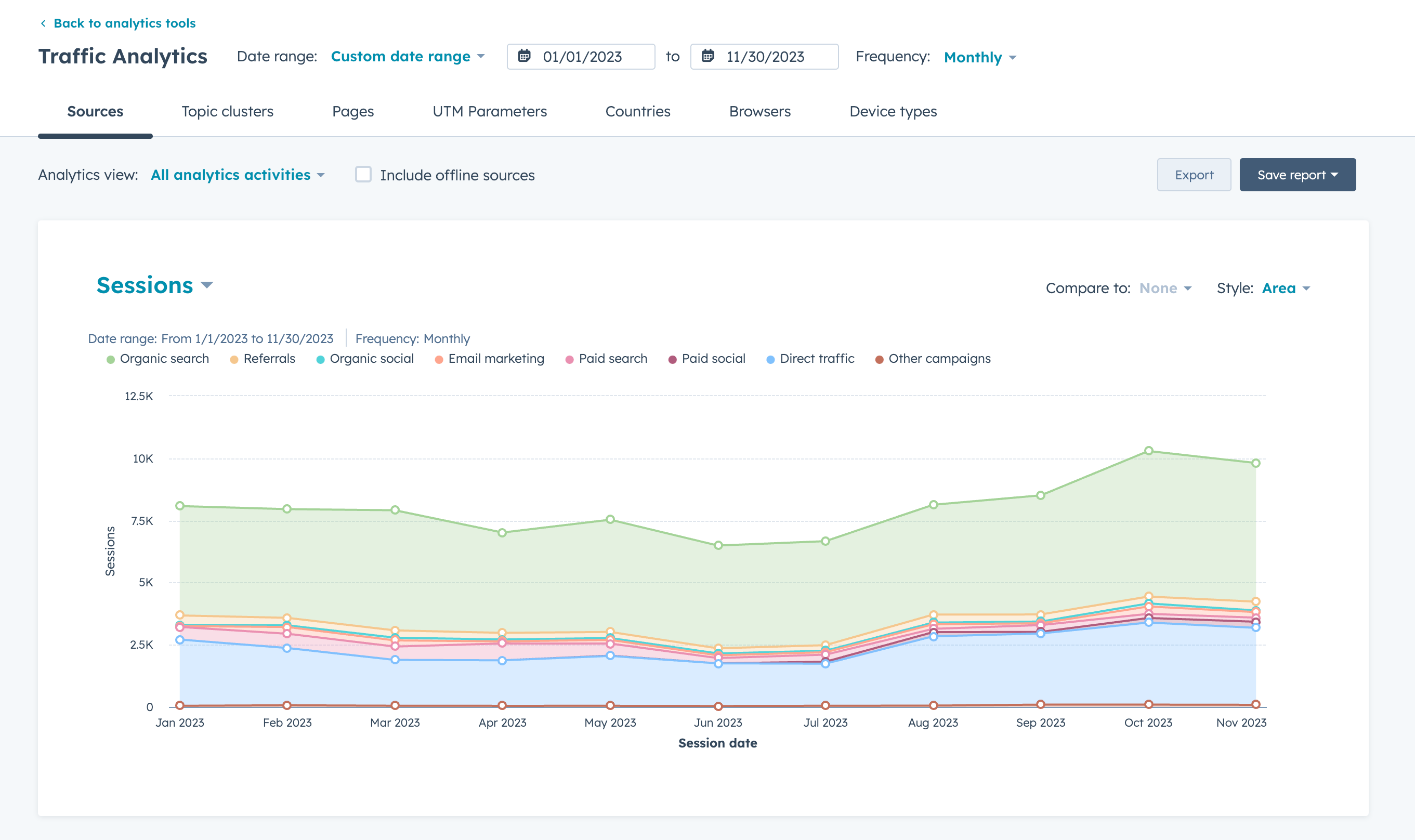Click the Organic search green legend dot

[x=111, y=359]
